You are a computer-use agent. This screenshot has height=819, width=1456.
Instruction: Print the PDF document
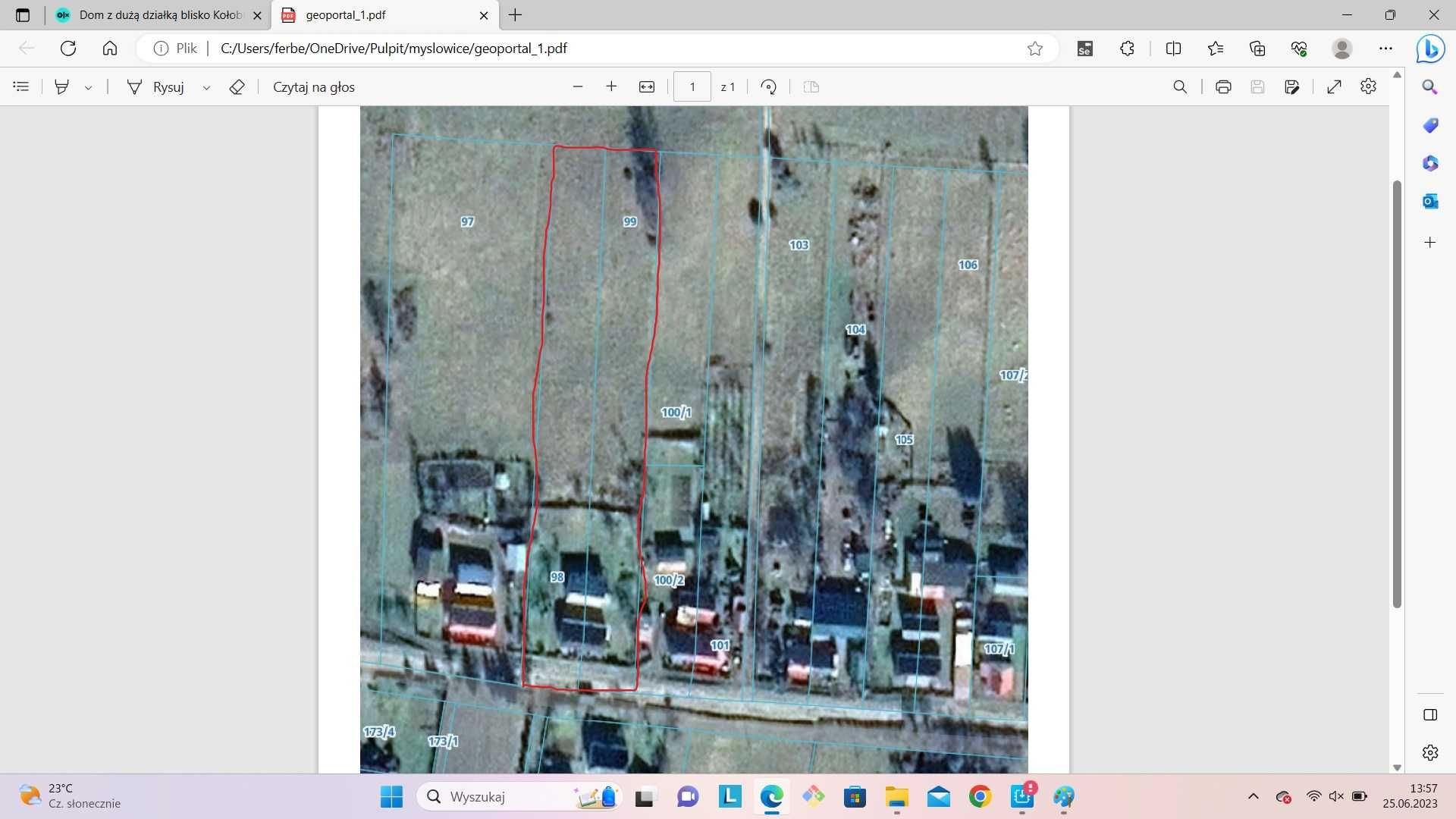1223,86
